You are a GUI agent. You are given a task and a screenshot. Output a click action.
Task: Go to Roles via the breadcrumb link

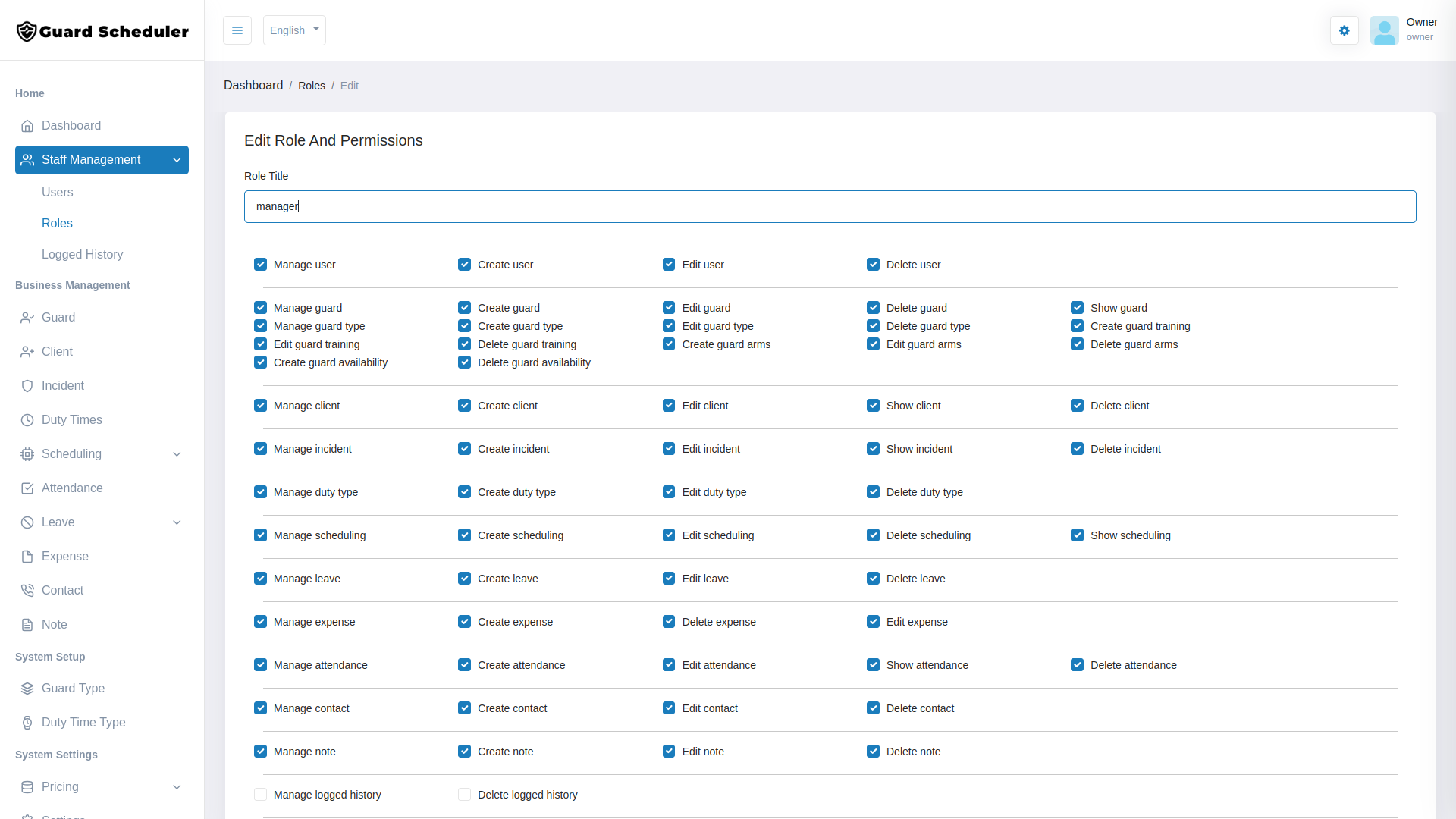click(x=312, y=85)
